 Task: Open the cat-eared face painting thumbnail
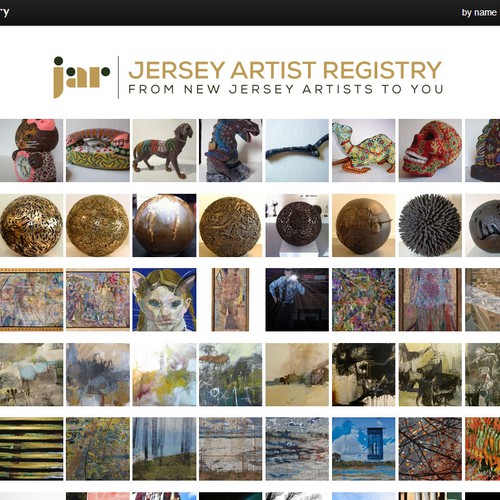(x=164, y=300)
